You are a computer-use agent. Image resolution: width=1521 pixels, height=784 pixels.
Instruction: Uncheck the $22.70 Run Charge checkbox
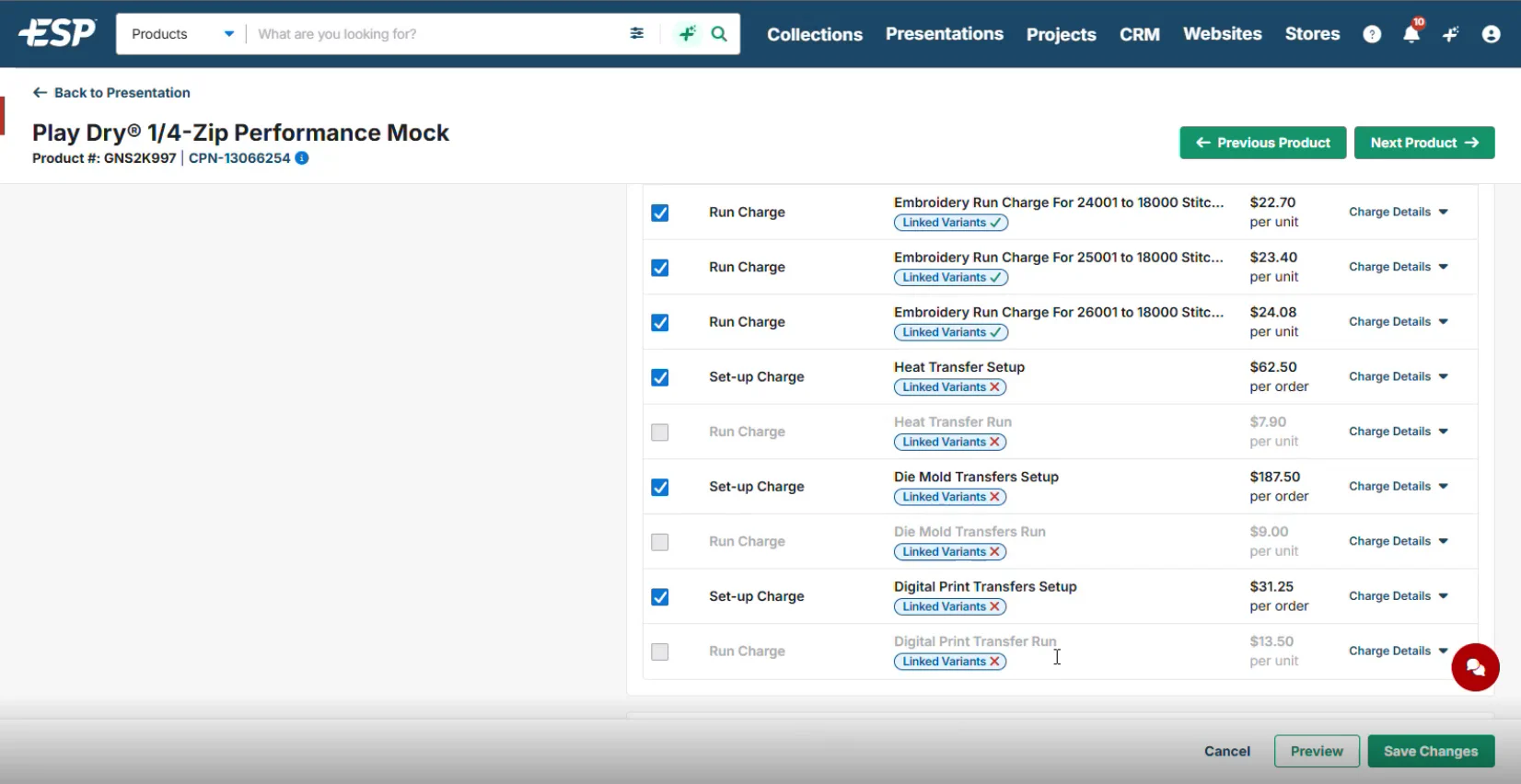click(x=660, y=213)
